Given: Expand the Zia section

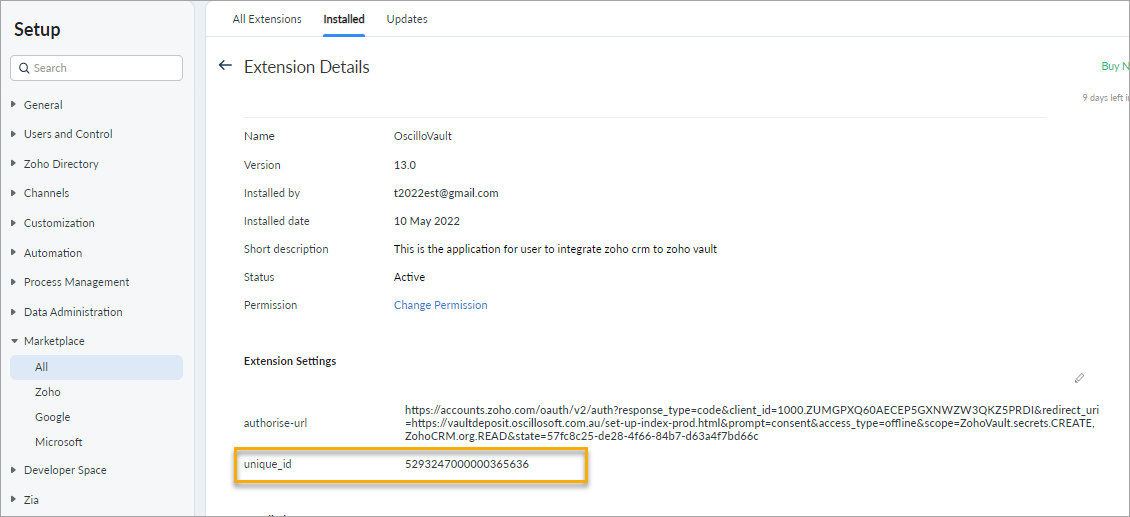Looking at the screenshot, I should tap(14, 500).
